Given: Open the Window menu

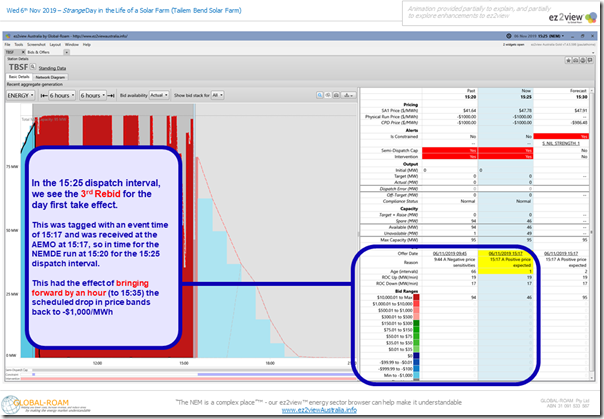Looking at the screenshot, I should click(72, 45).
